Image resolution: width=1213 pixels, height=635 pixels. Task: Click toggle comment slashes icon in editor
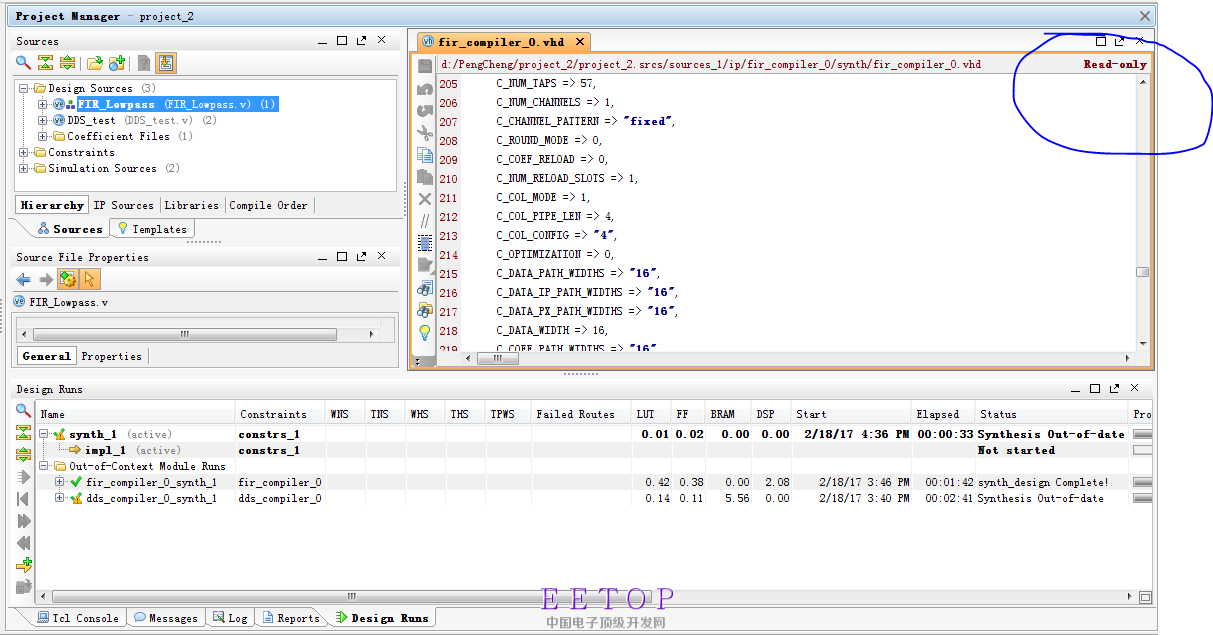coord(425,220)
